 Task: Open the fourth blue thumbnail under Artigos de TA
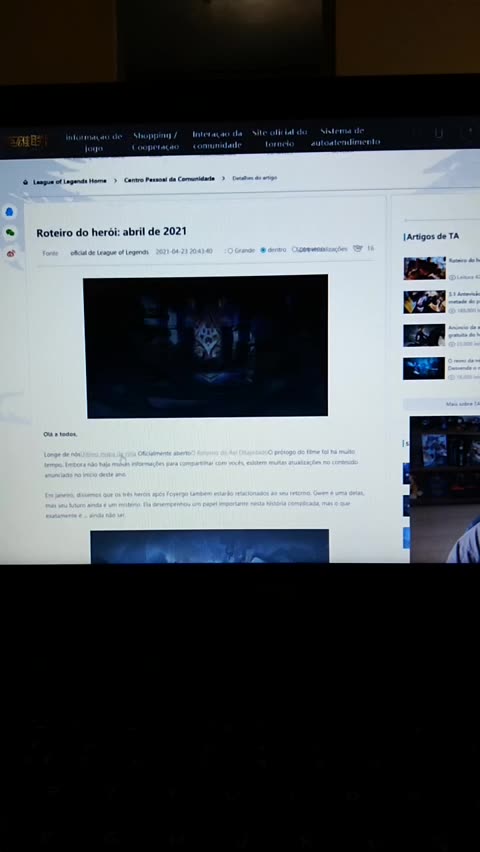(424, 368)
